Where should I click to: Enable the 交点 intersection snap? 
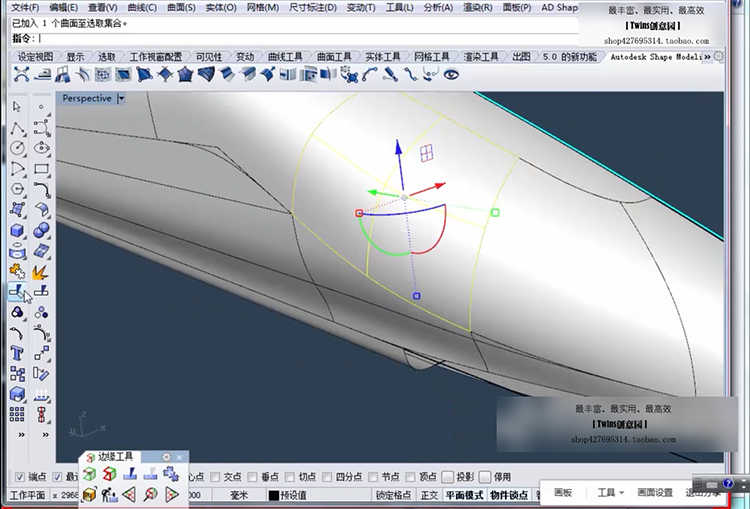(x=214, y=477)
